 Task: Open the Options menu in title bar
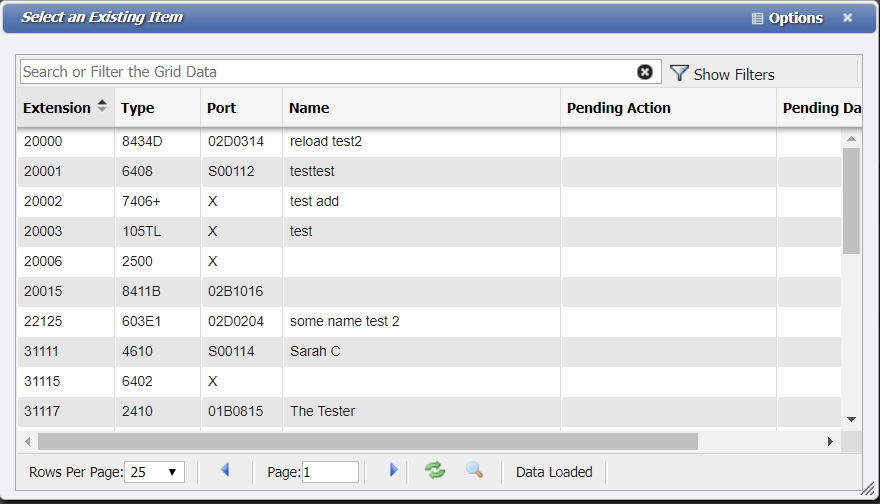tap(787, 18)
